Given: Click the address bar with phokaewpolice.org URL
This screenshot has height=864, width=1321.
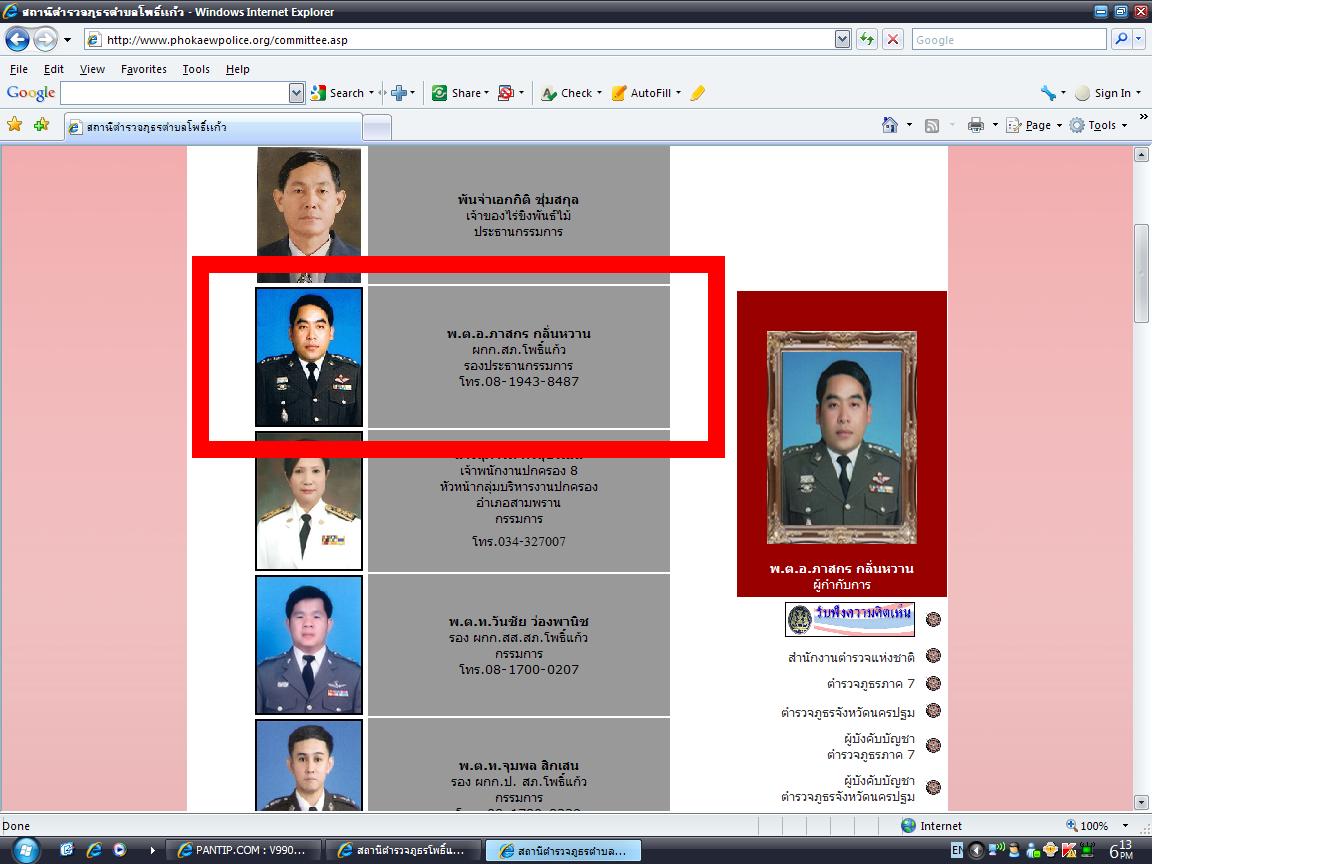Looking at the screenshot, I should coord(457,40).
